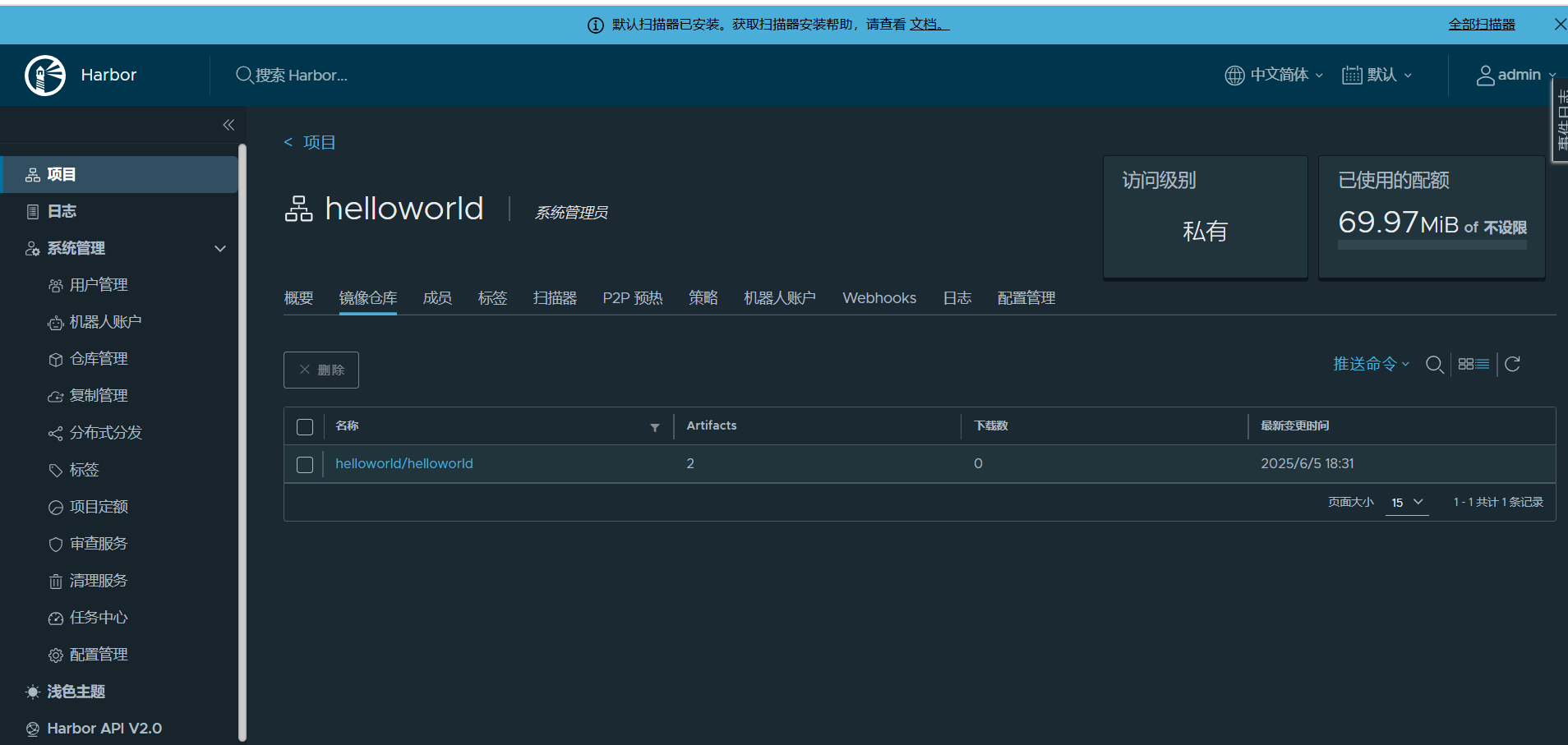Image resolution: width=1568 pixels, height=745 pixels.
Task: Switch to the 策略 tab
Action: coord(703,298)
